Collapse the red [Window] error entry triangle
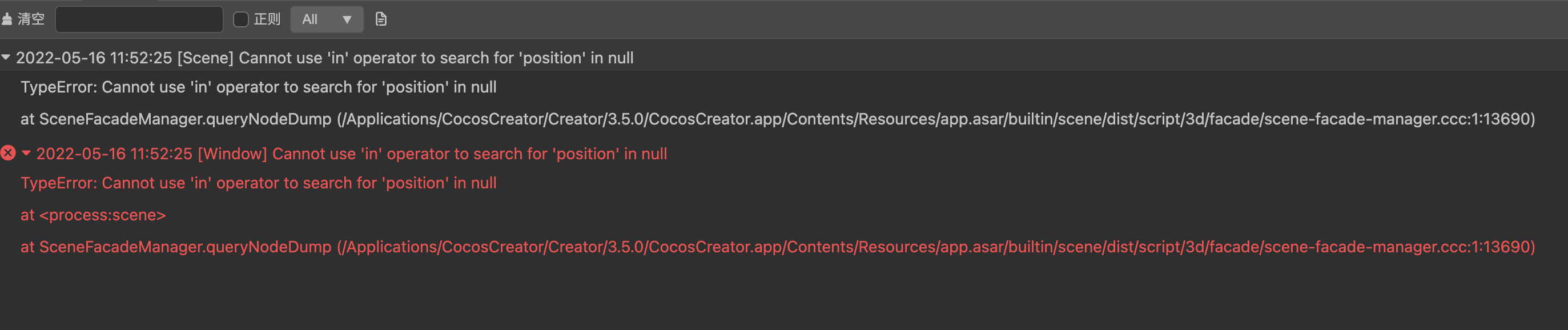 coord(26,154)
